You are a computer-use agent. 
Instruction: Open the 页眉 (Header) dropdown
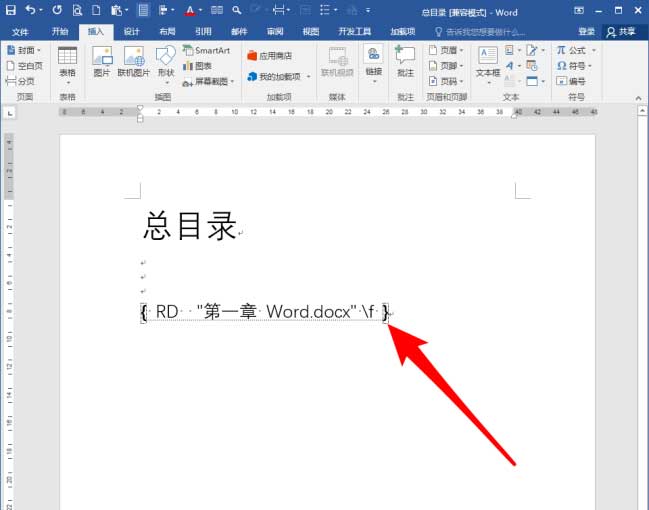click(x=446, y=51)
